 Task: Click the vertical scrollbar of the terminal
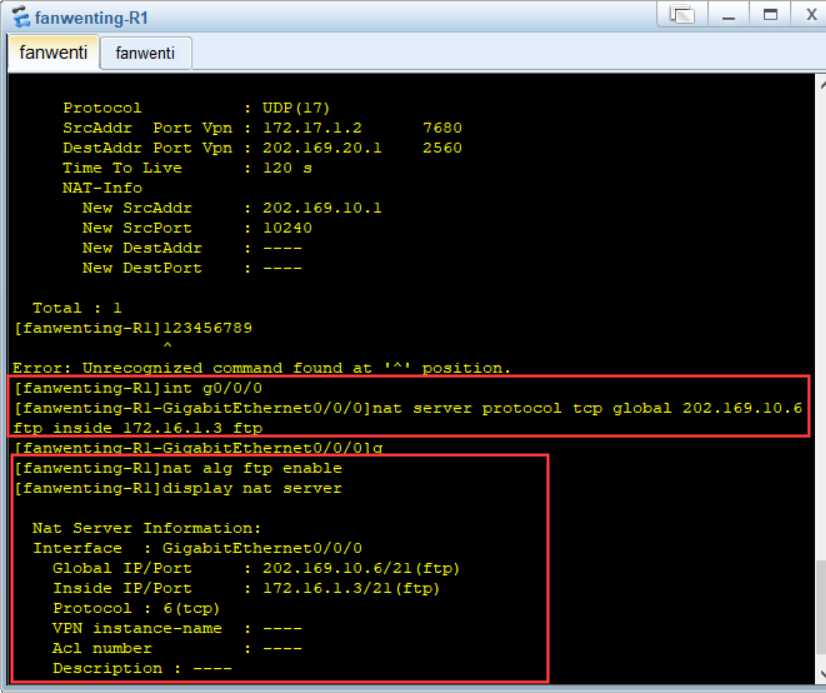821,379
